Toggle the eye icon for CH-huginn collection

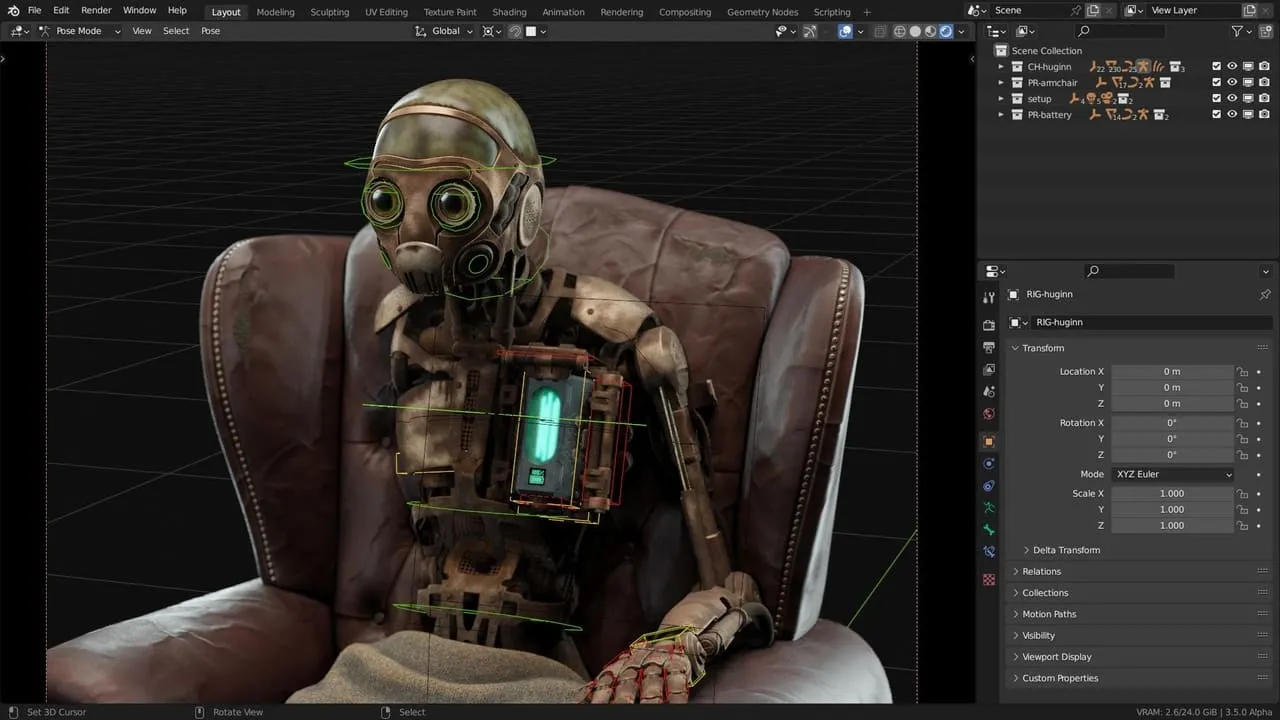[x=1233, y=66]
